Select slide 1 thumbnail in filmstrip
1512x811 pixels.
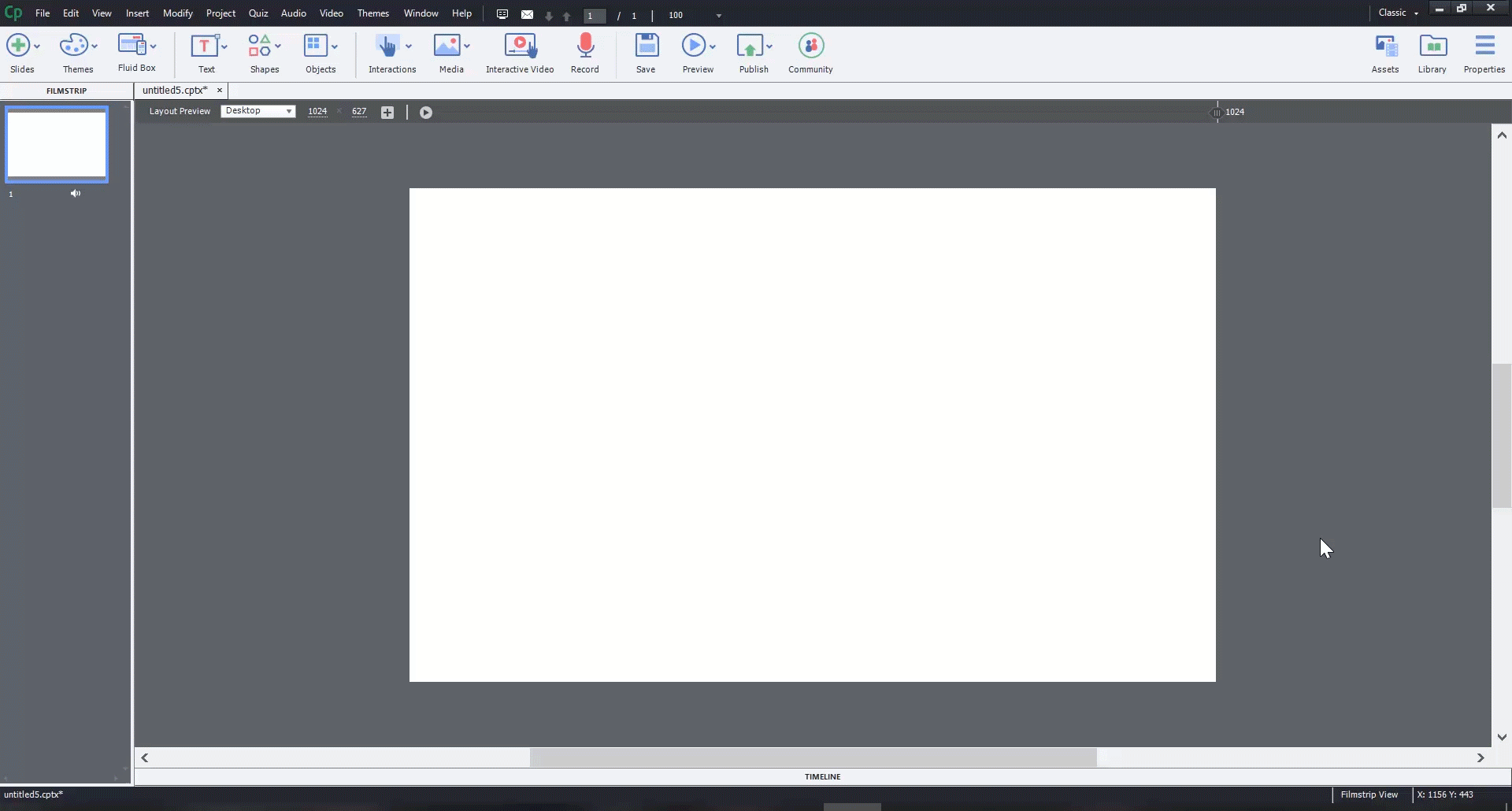[x=57, y=144]
